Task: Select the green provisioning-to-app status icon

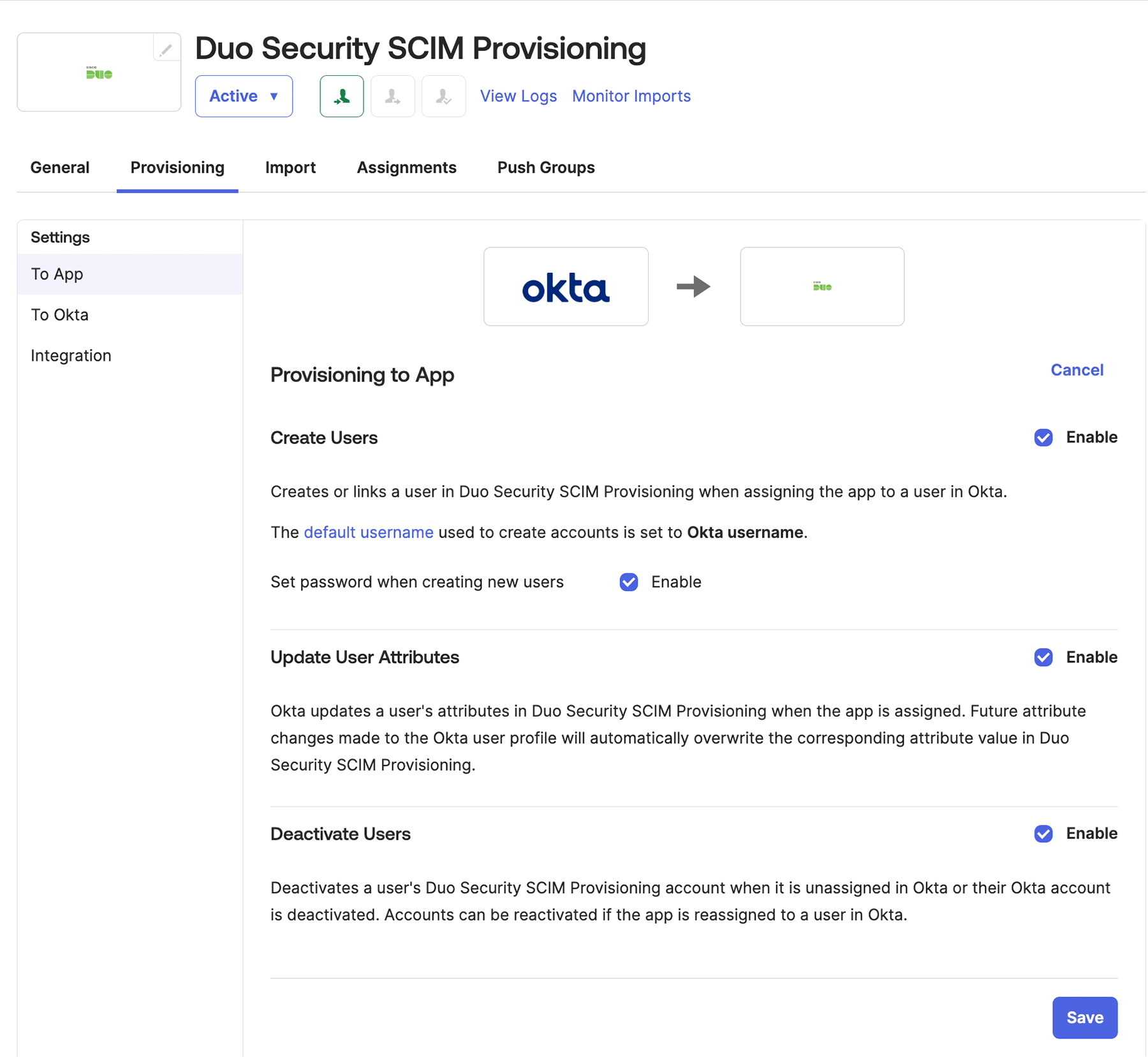Action: tap(342, 96)
